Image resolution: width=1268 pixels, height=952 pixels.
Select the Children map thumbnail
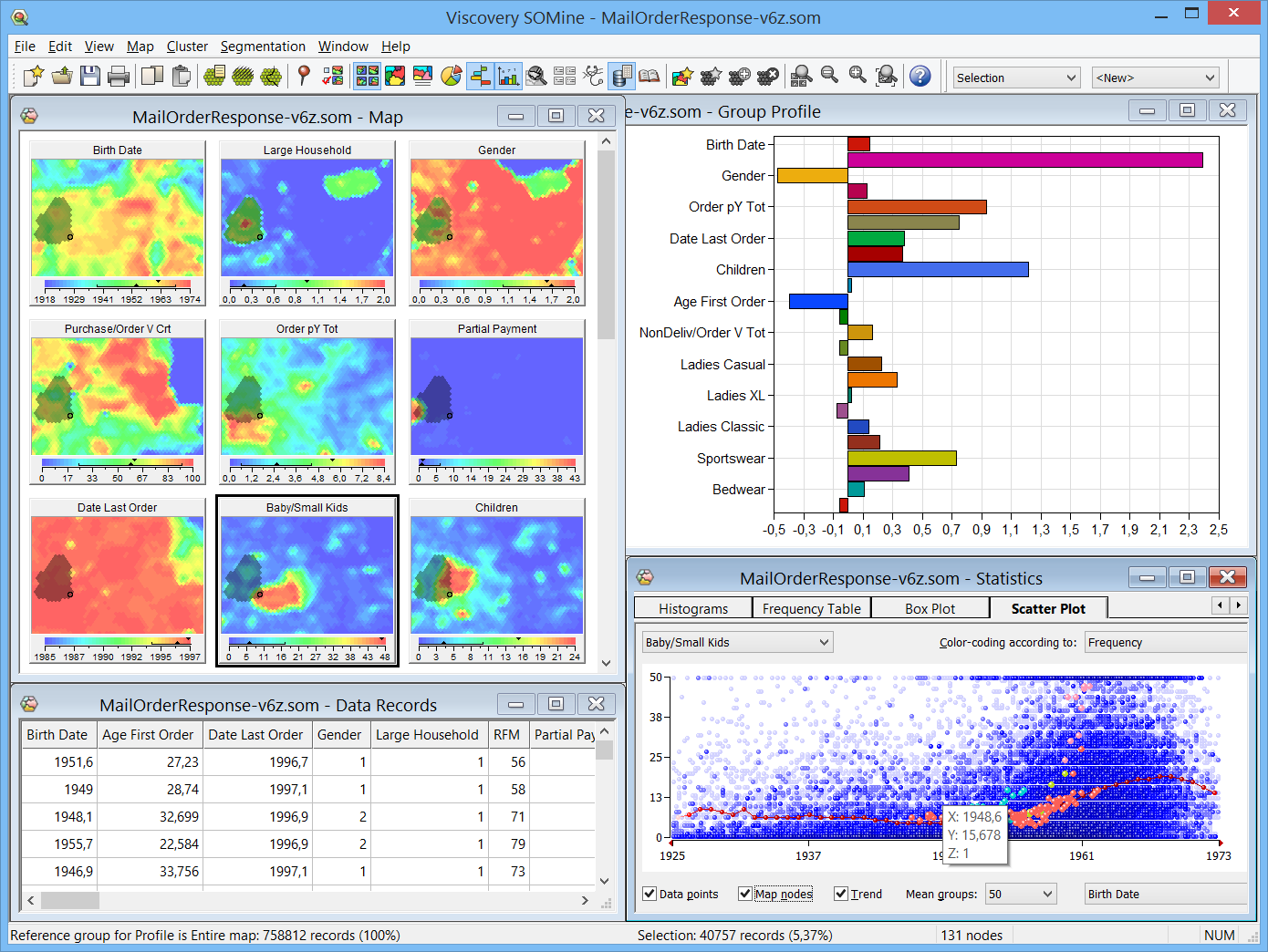[x=496, y=574]
